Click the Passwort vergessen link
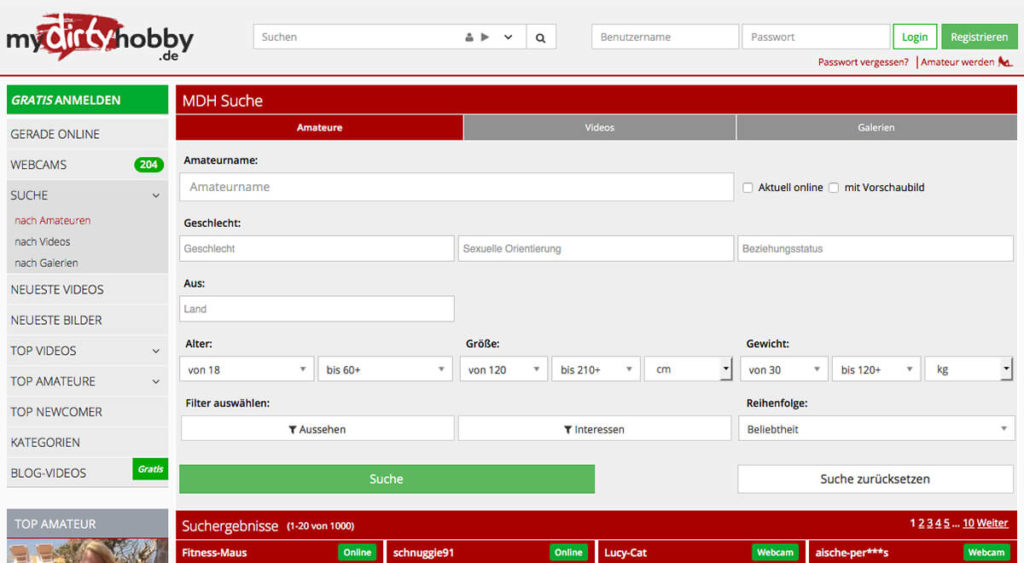Viewport: 1024px width, 563px height. tap(863, 62)
